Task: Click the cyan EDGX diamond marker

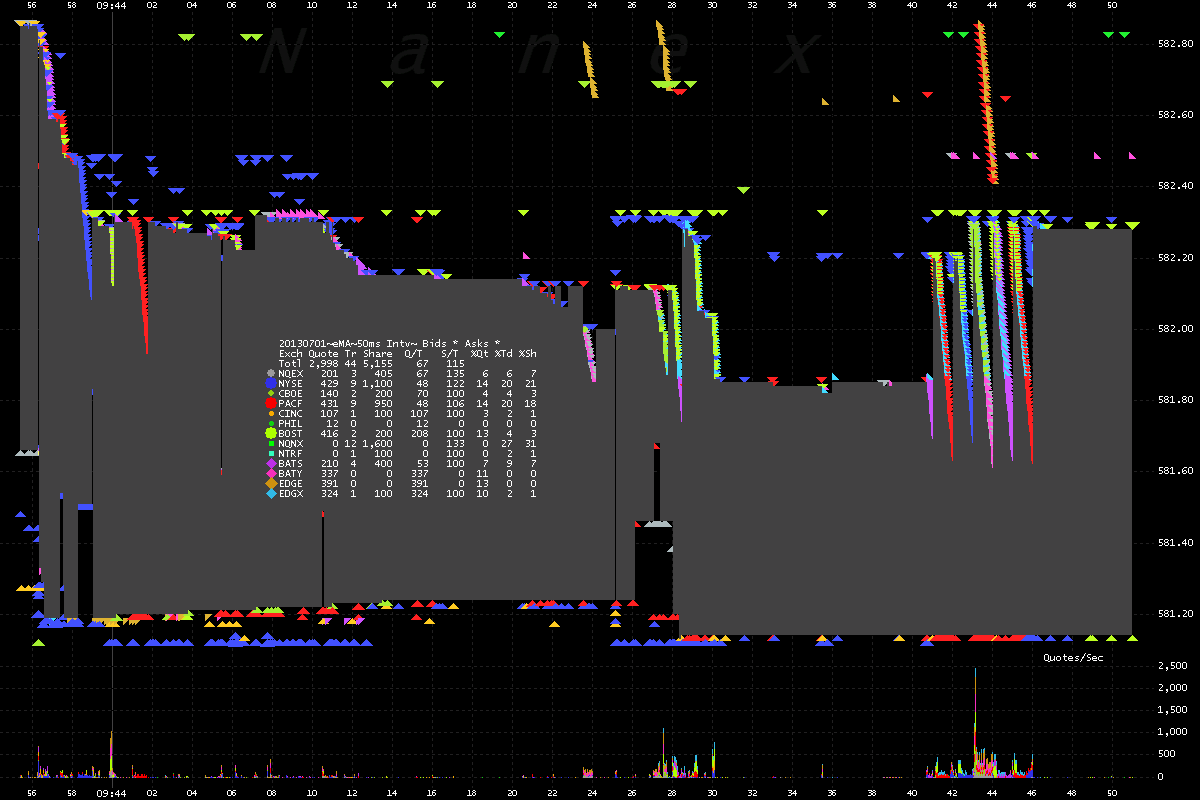Action: [x=271, y=493]
